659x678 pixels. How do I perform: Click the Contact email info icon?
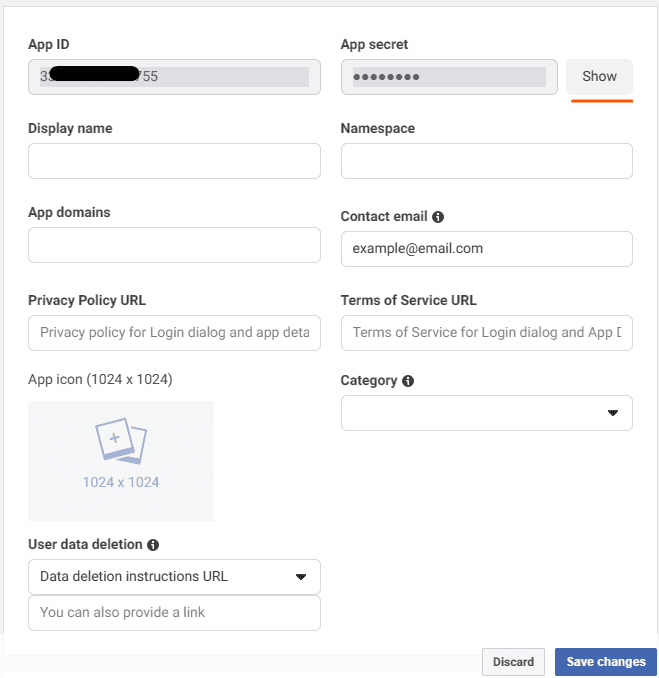(438, 217)
